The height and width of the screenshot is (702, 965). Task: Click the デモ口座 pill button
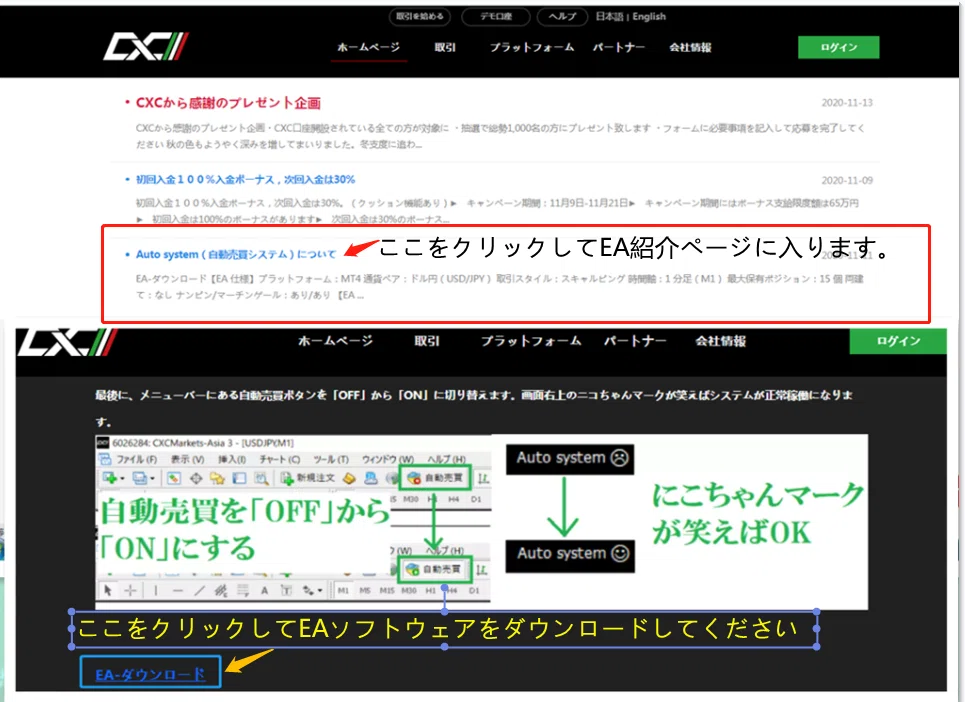click(495, 17)
